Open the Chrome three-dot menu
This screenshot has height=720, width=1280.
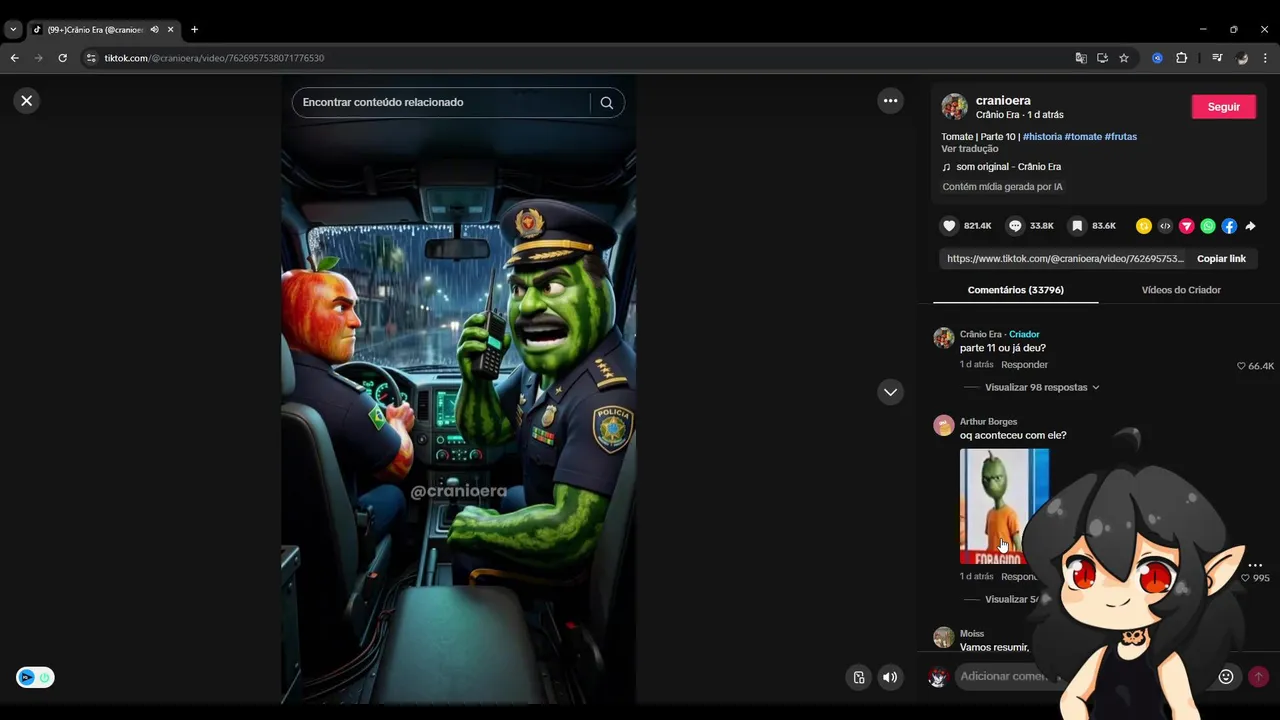(x=1265, y=58)
